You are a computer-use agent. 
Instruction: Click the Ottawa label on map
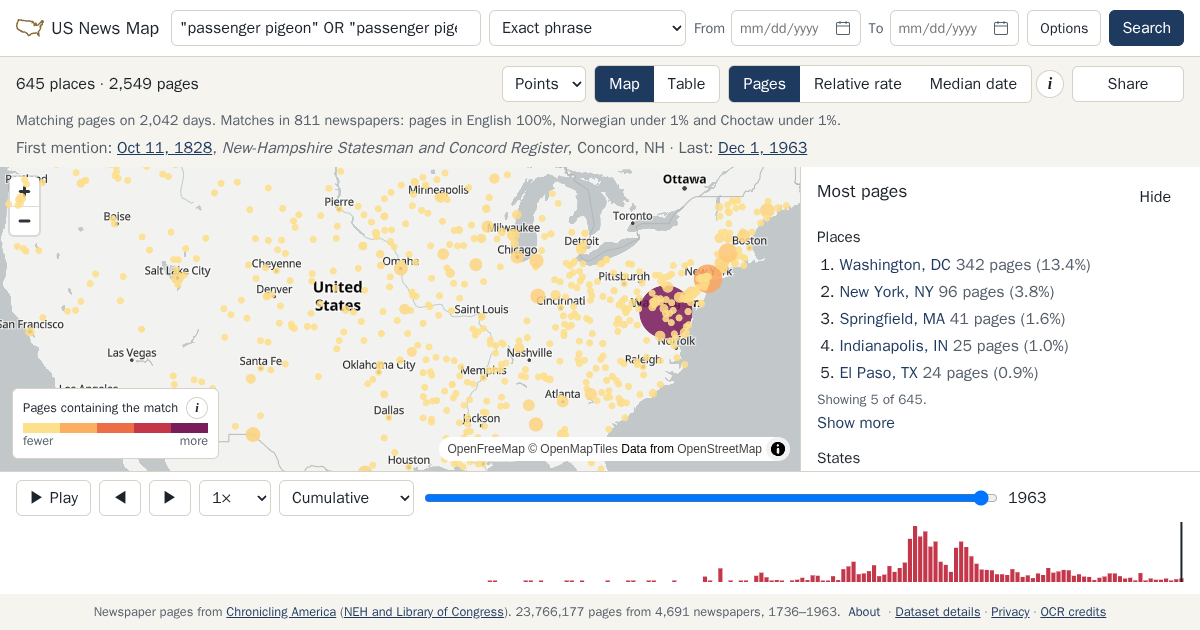[685, 180]
